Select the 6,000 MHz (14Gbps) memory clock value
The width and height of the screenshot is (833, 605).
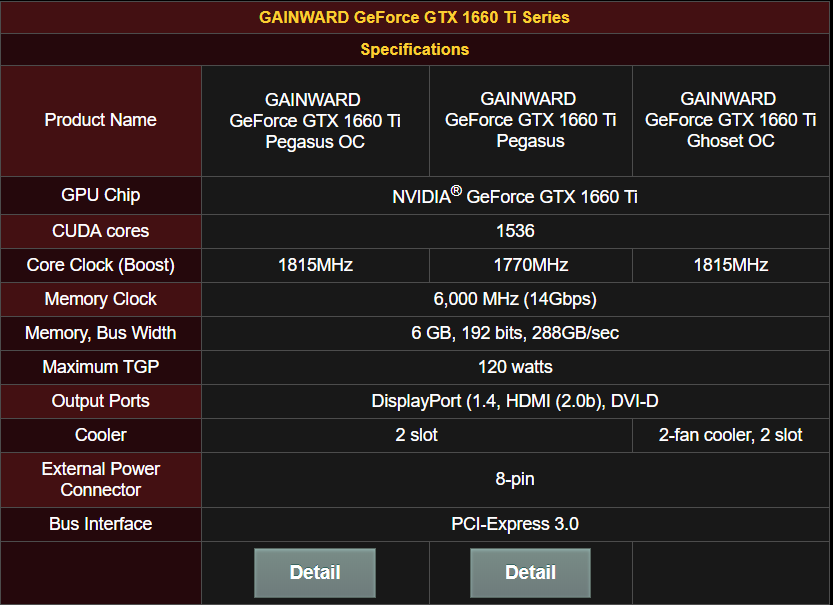[x=515, y=299]
